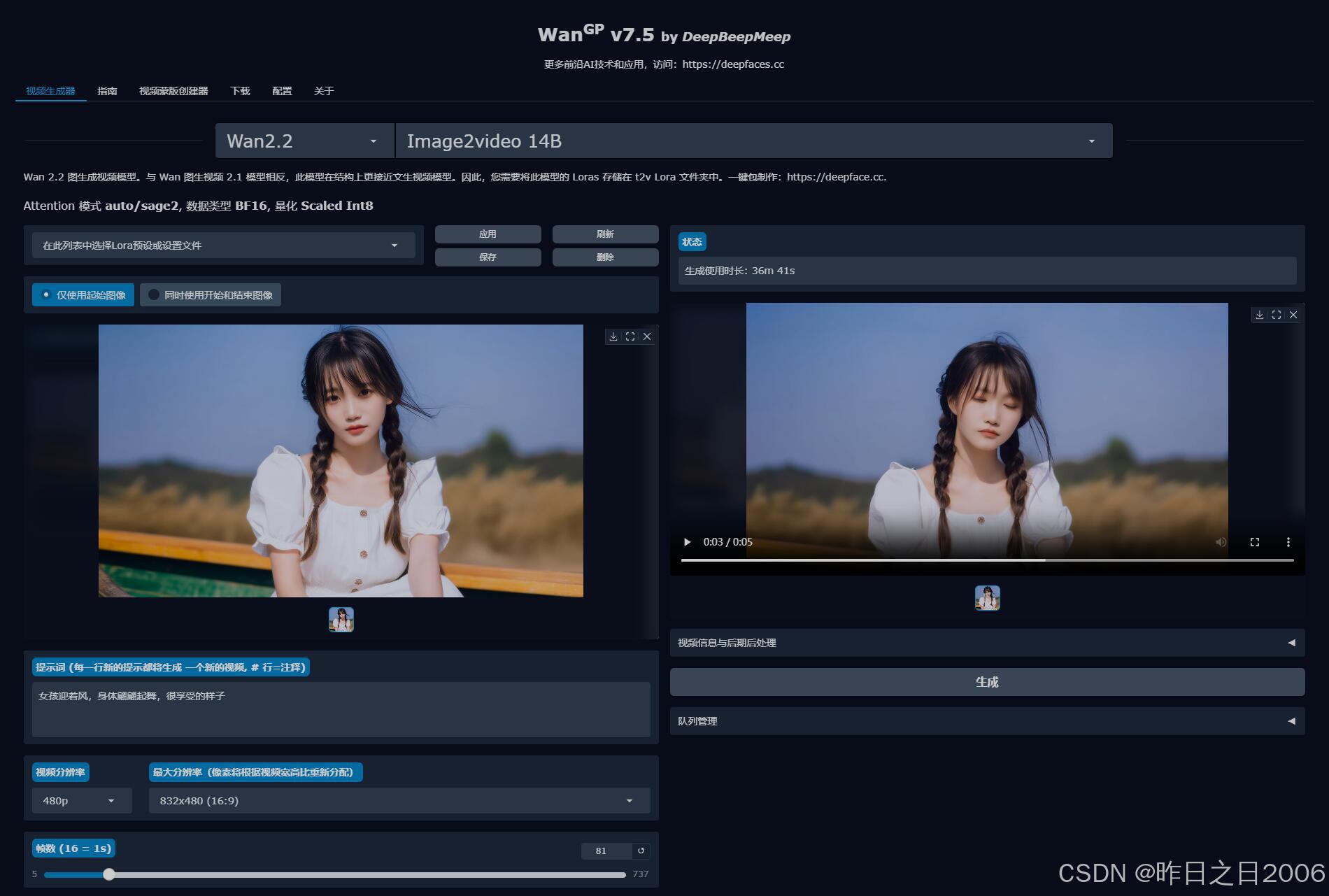Image resolution: width=1329 pixels, height=896 pixels.
Task: Click the thumbnail below the video player
Action: point(987,598)
